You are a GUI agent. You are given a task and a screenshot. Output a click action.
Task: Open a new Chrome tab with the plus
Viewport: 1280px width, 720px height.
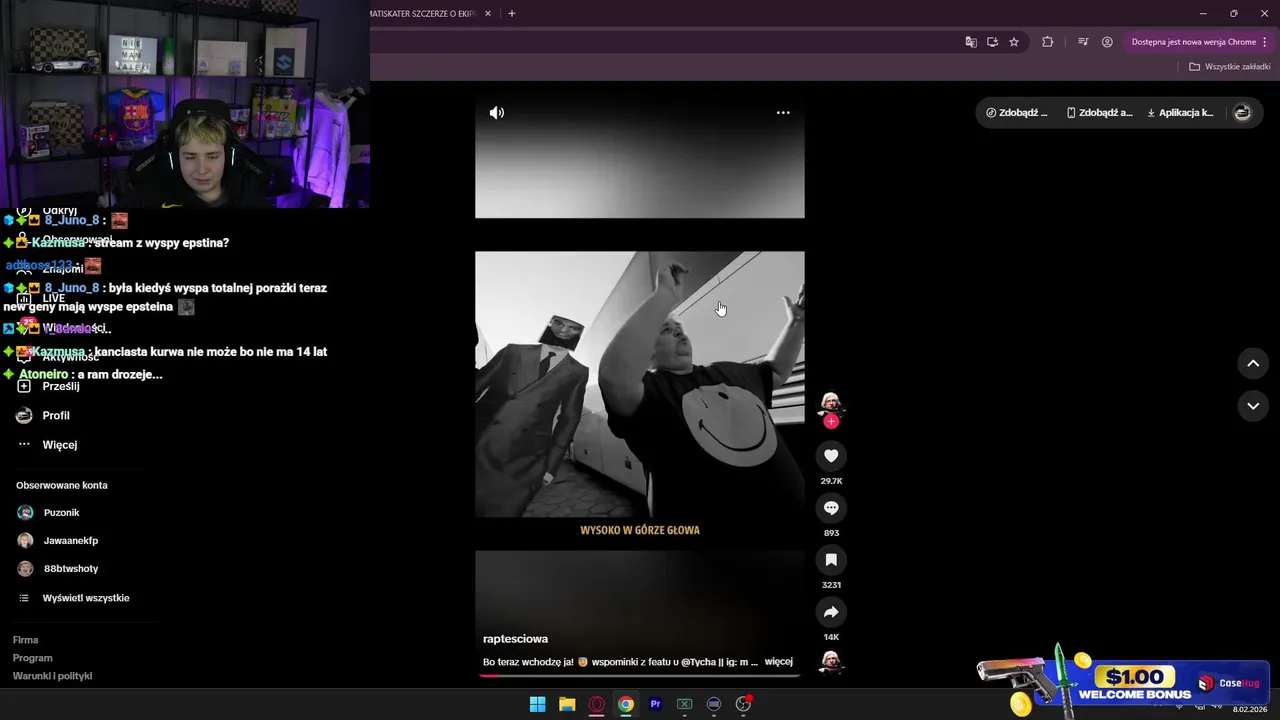(x=512, y=13)
